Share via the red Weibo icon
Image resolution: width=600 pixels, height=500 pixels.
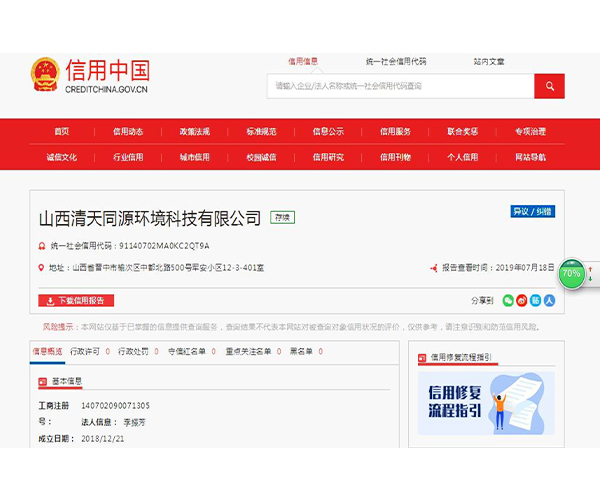pyautogui.click(x=522, y=301)
